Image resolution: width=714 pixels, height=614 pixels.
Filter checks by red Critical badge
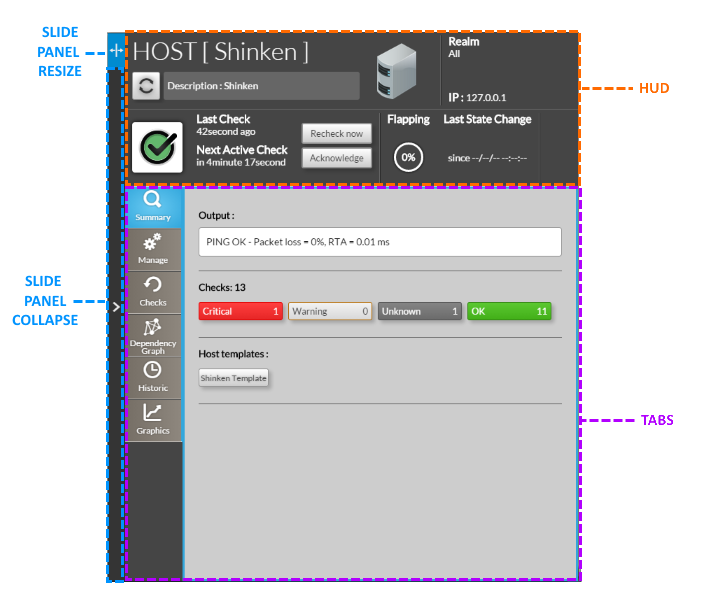[241, 311]
